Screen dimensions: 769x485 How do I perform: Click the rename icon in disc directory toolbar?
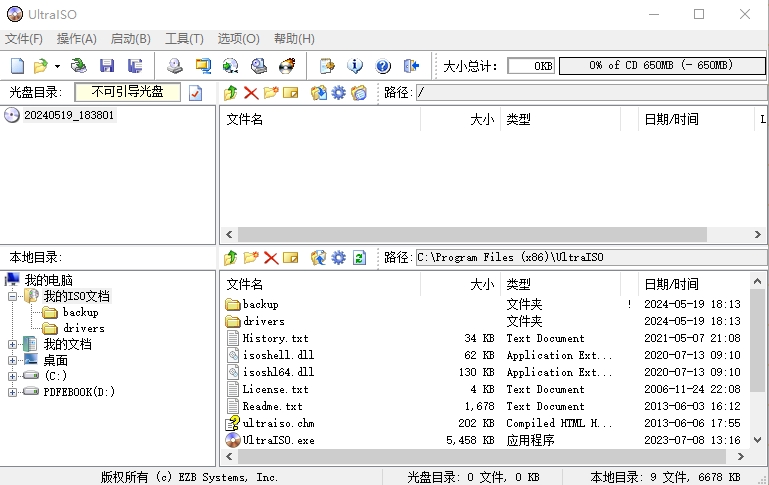290,92
